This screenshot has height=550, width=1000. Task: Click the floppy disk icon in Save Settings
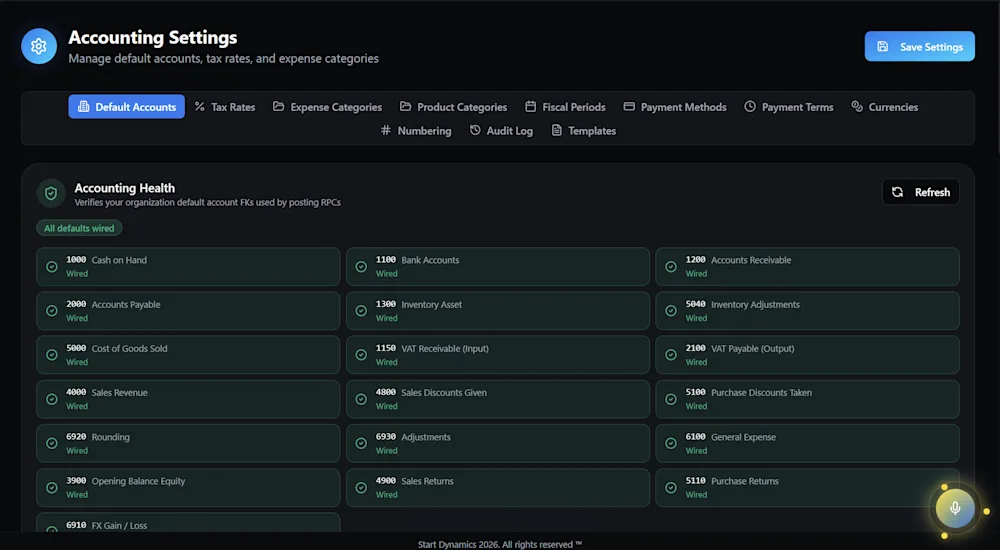[883, 47]
